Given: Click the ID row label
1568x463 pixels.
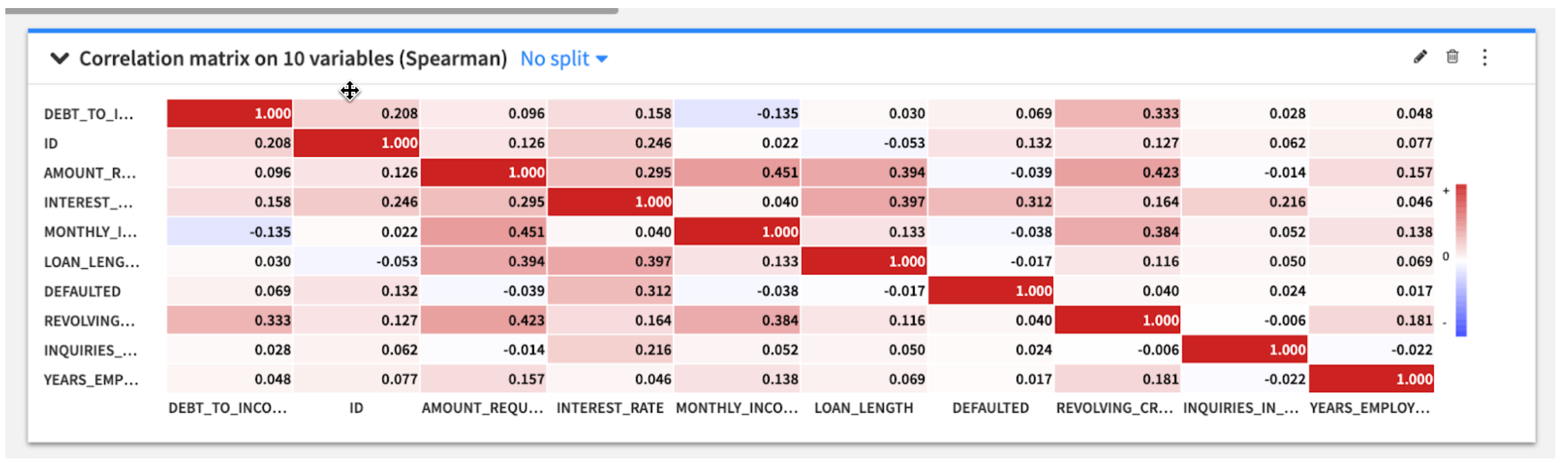Looking at the screenshot, I should 51,144.
